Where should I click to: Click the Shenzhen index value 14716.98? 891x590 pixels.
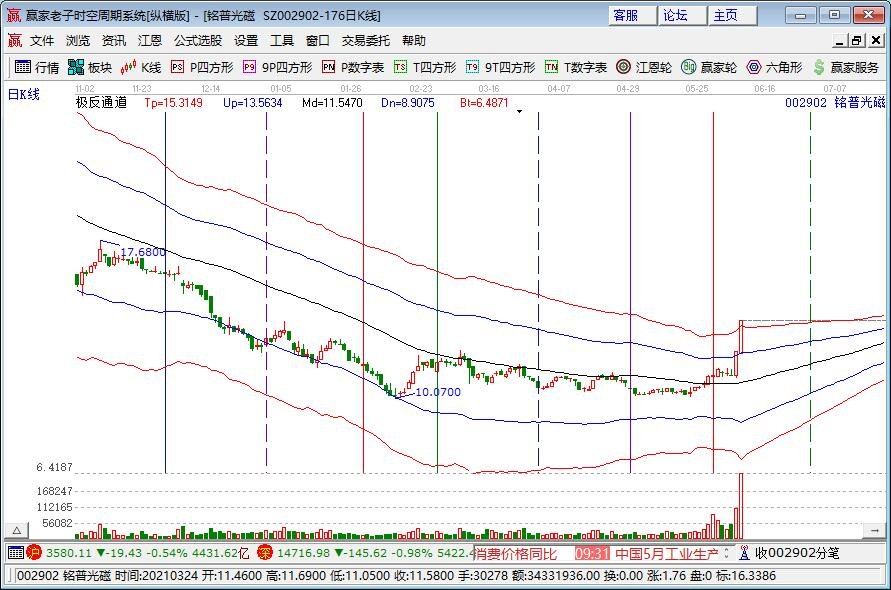click(303, 552)
